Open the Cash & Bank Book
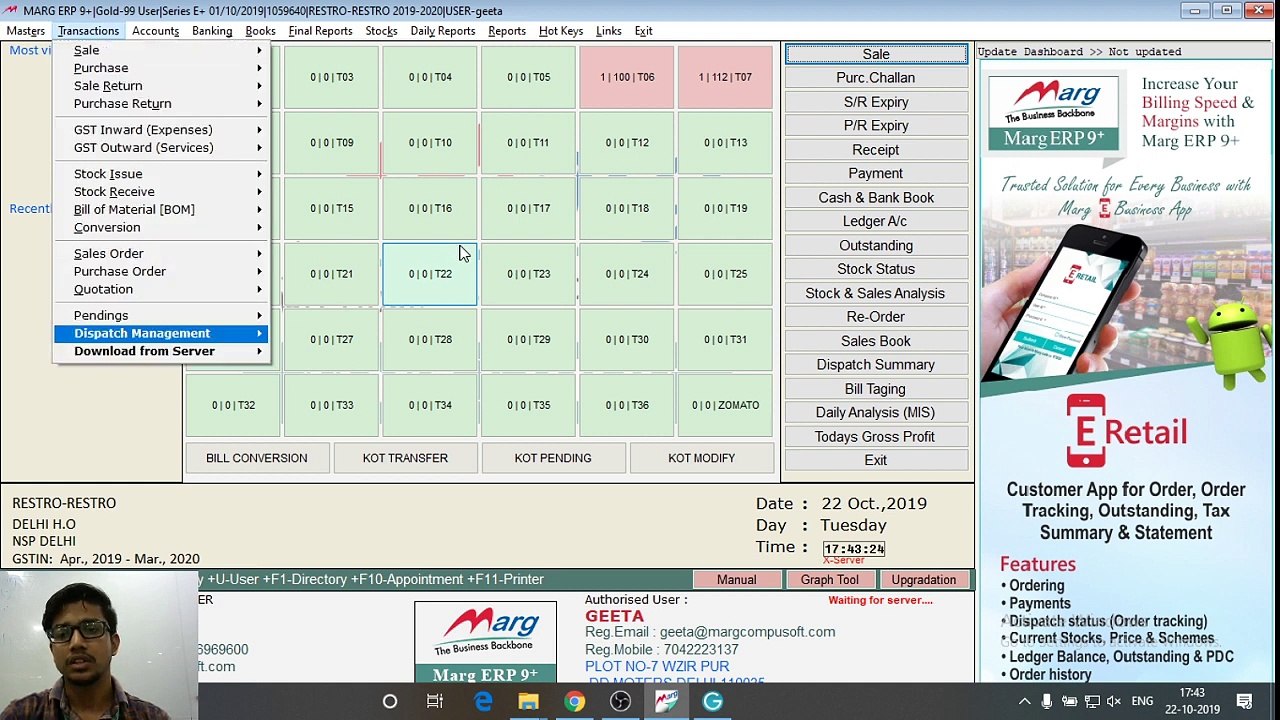The height and width of the screenshot is (720, 1280). pos(876,198)
